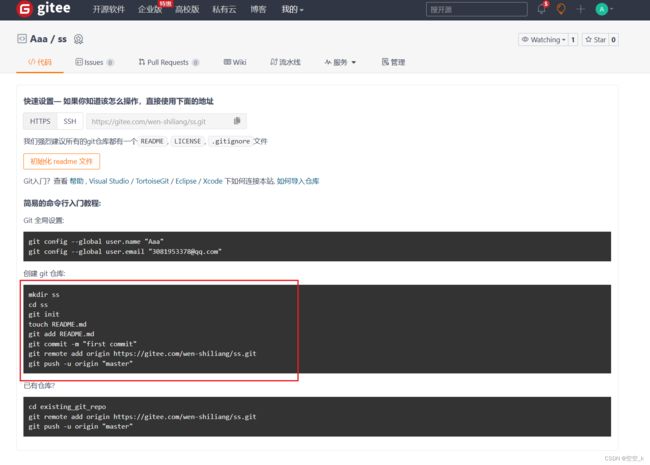The width and height of the screenshot is (650, 465).
Task: Open the Visual Studio link
Action: click(109, 181)
